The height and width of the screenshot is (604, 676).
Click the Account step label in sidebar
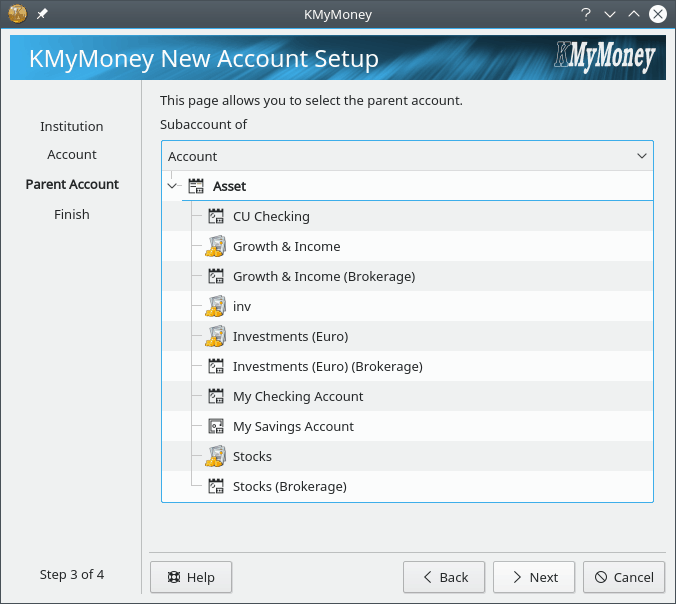click(72, 154)
